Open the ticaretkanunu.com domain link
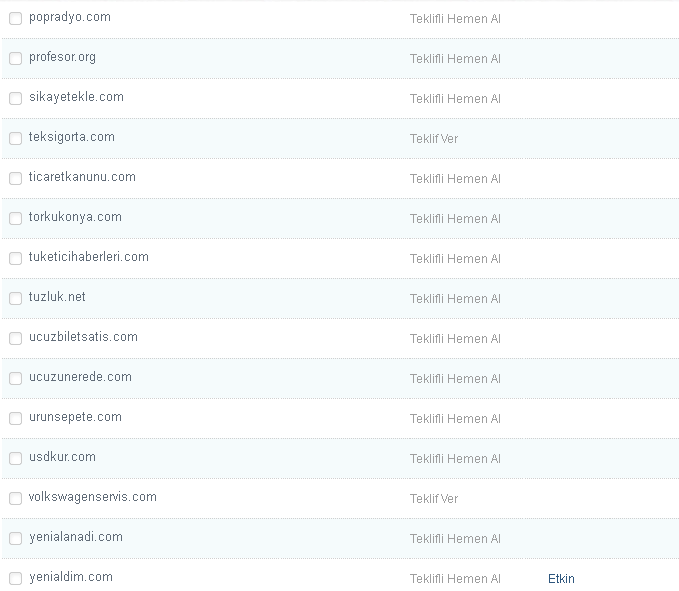Viewport: 679px width, 591px height. [82, 177]
